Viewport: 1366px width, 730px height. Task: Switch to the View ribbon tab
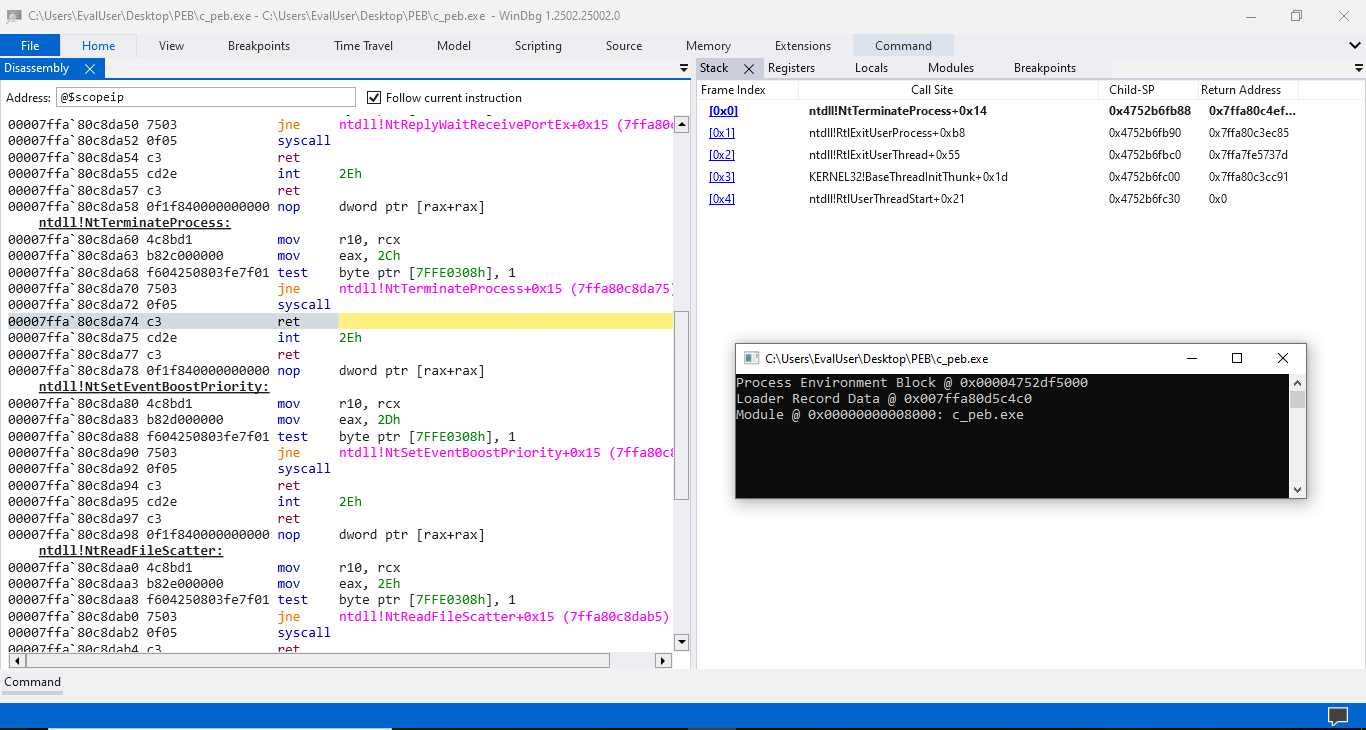171,46
